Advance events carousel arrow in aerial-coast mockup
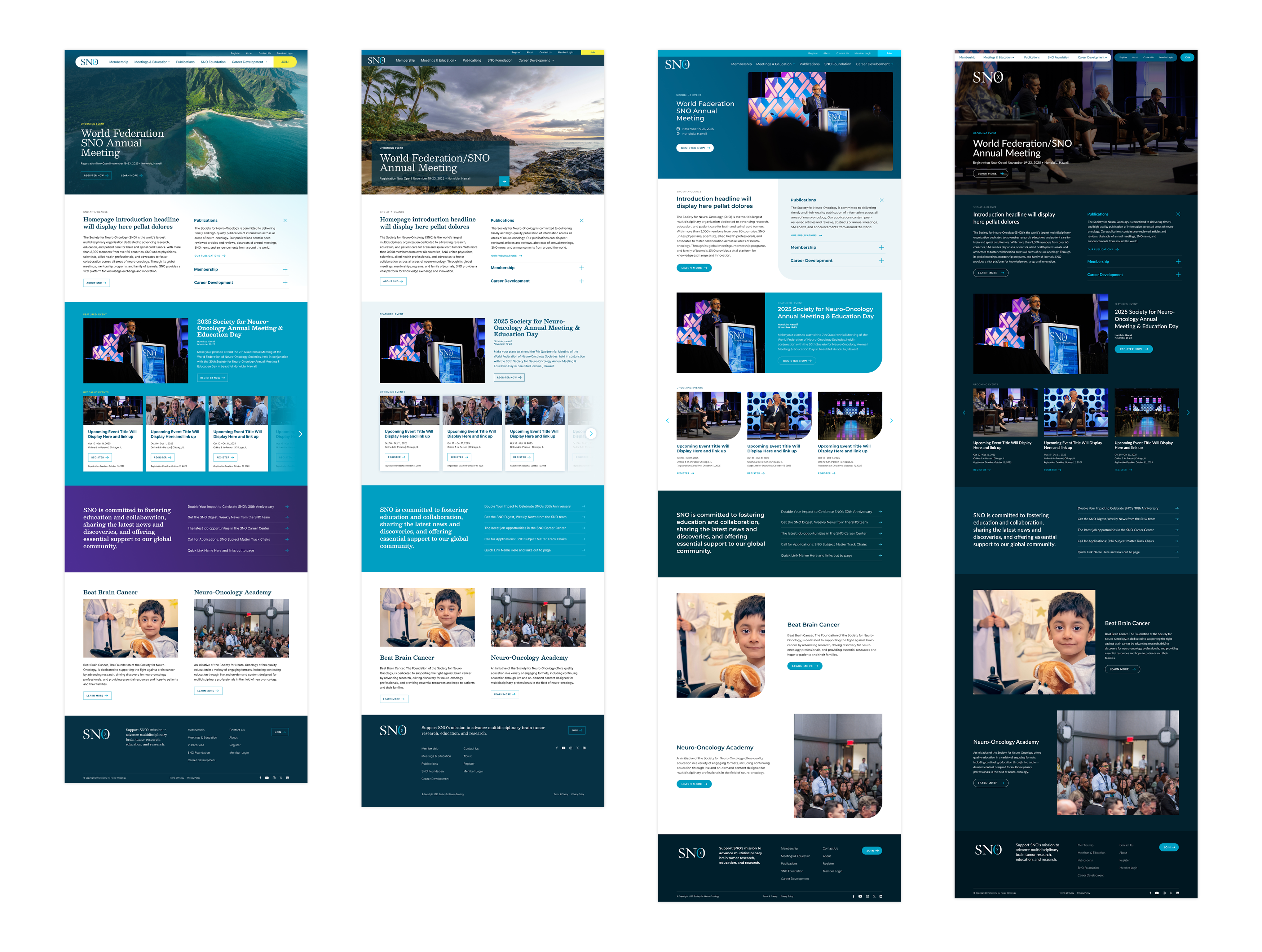This screenshot has height=952, width=1262. coord(300,434)
